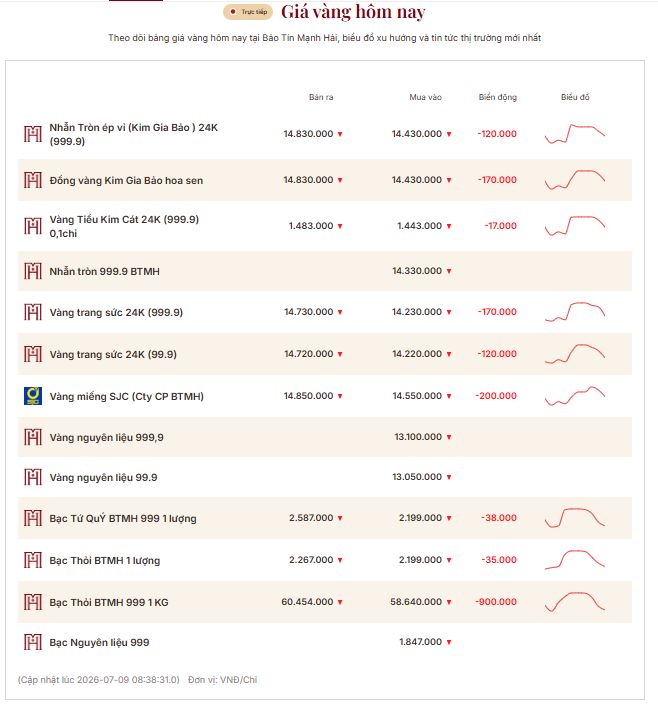
Task: Click the Biến động column header
Action: coord(498,97)
